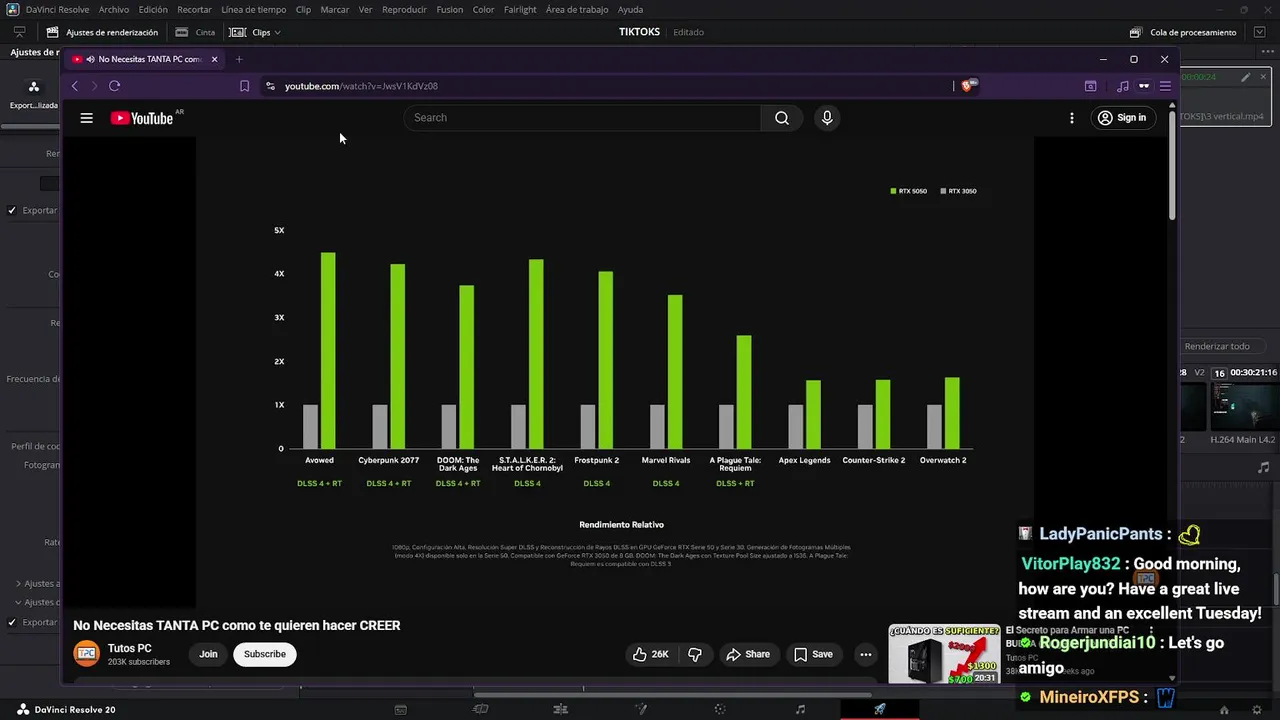Go back in the browser
The width and height of the screenshot is (1280, 720).
tap(75, 86)
